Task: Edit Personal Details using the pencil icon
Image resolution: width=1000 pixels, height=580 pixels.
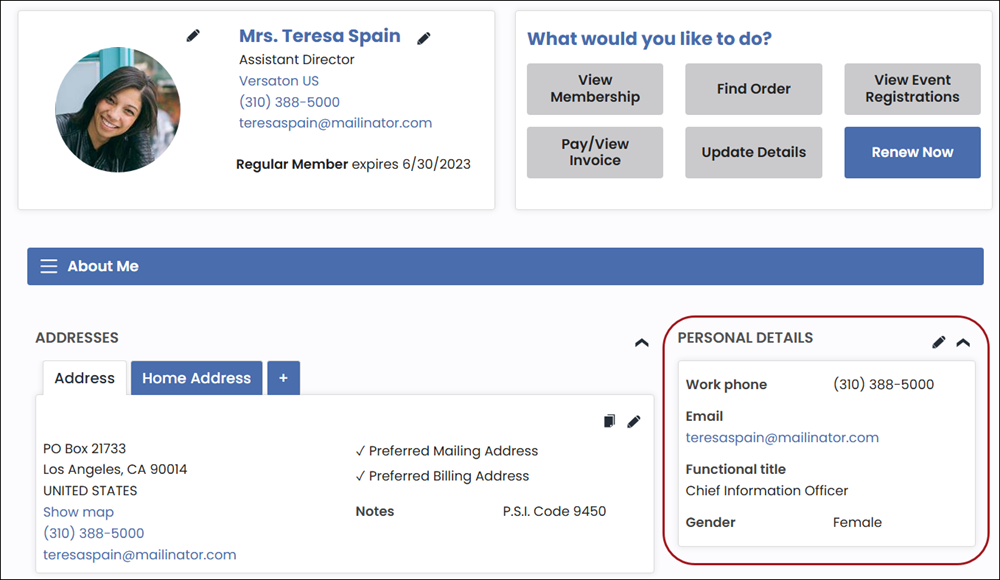Action: (x=938, y=342)
